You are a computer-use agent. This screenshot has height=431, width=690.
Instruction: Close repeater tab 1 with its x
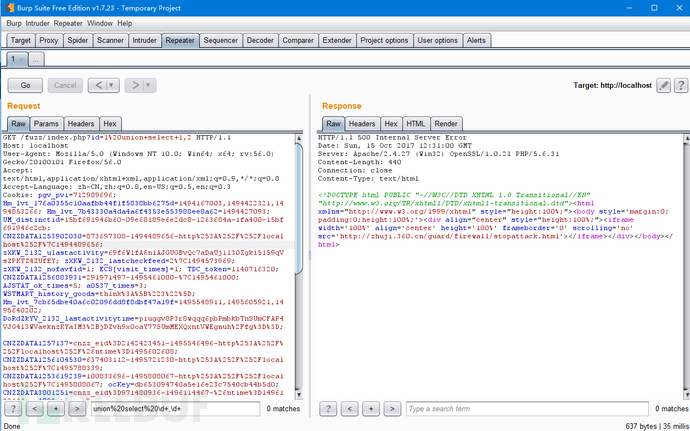coord(21,59)
